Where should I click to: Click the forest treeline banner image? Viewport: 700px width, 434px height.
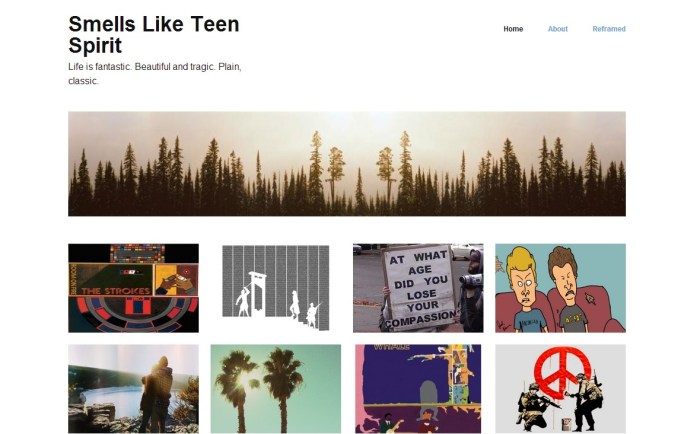click(347, 164)
